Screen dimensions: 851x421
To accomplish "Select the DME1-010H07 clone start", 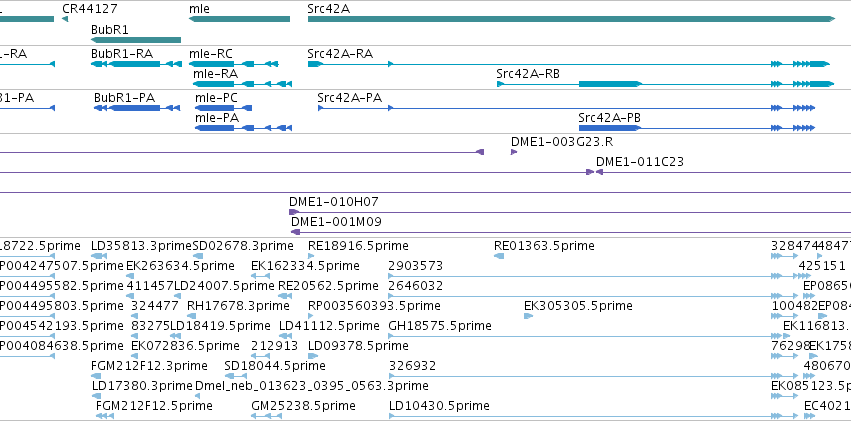I will (294, 212).
